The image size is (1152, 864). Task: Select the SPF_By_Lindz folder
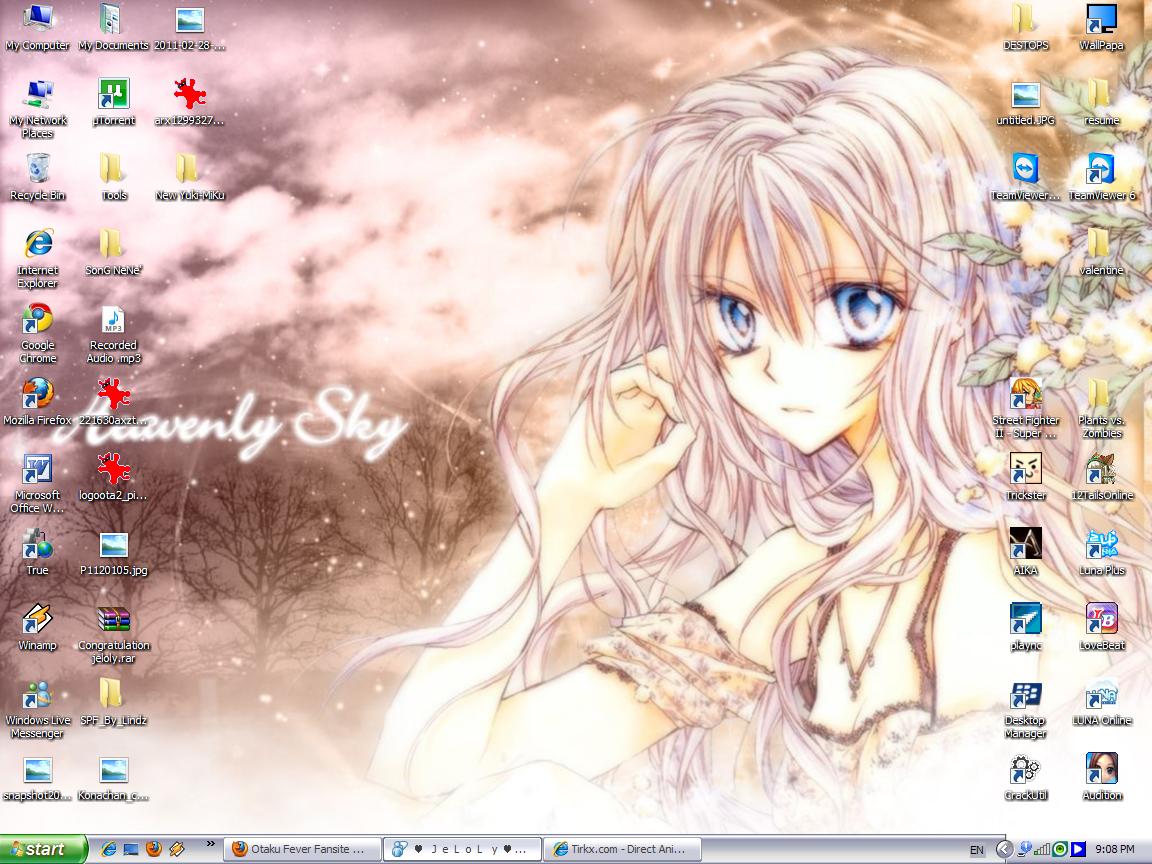113,702
